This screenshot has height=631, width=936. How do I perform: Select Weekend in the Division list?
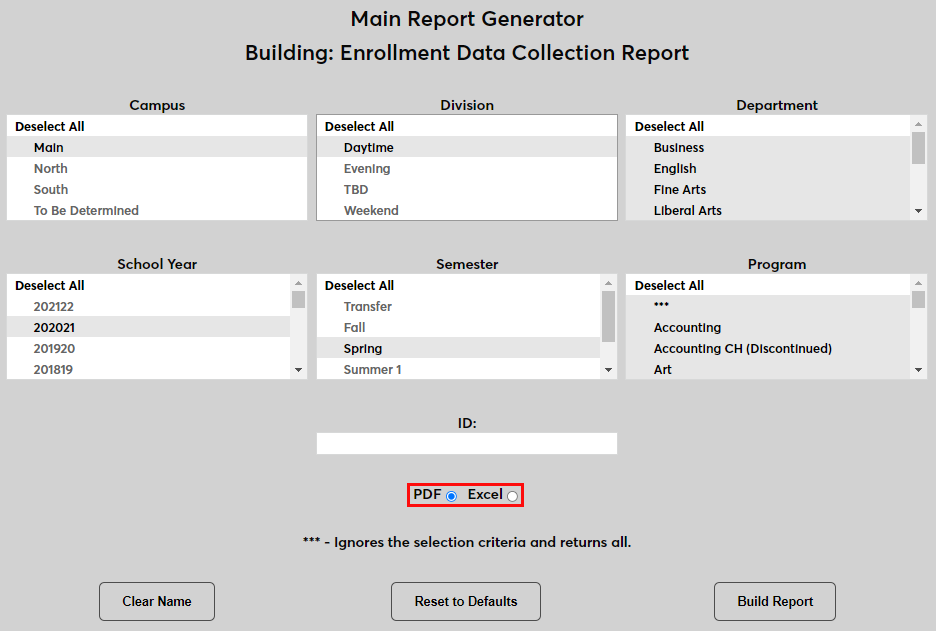point(467,210)
